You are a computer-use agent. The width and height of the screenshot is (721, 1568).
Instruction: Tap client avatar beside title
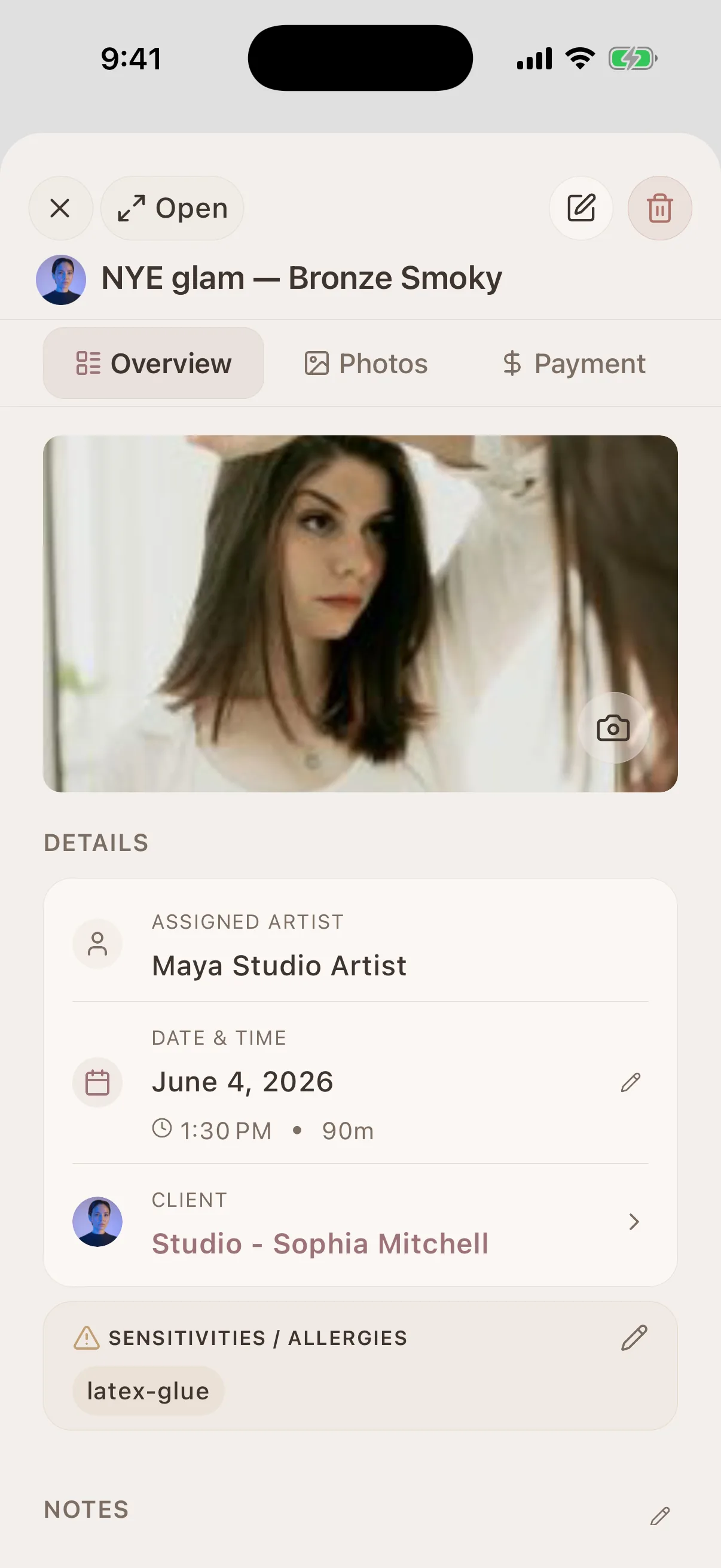[x=61, y=279]
